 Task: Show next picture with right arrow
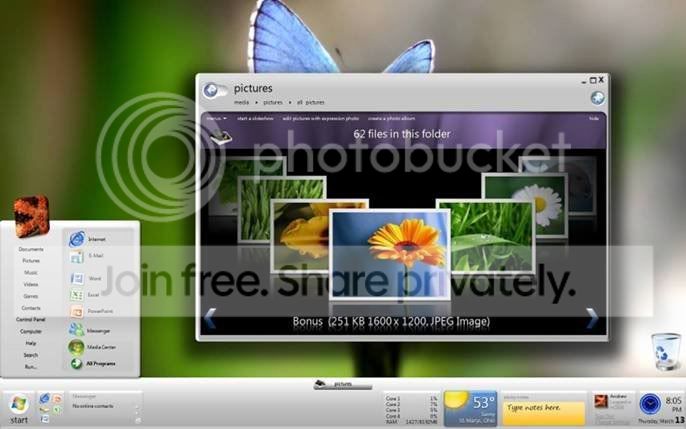point(592,318)
